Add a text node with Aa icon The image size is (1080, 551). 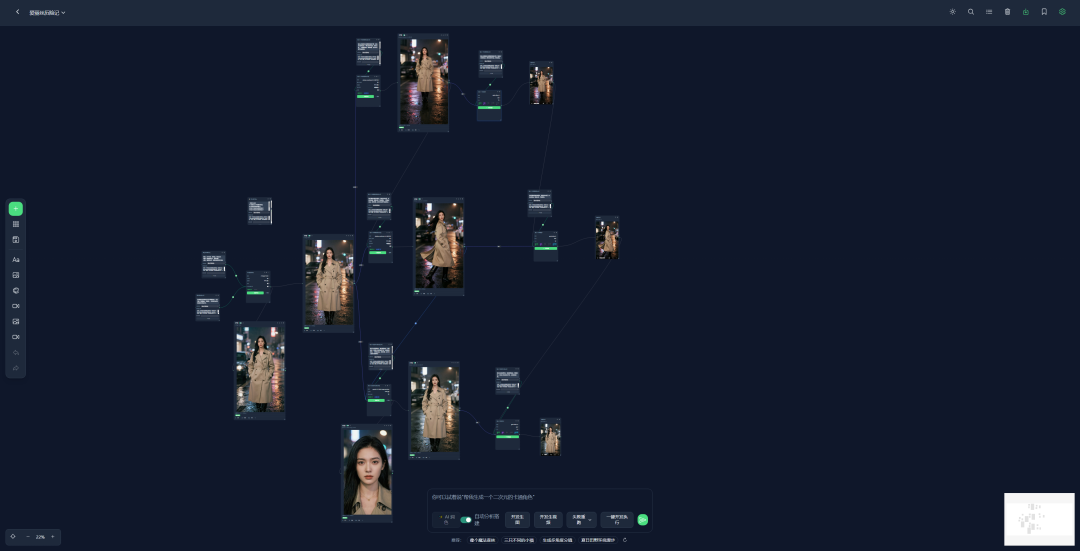16,260
